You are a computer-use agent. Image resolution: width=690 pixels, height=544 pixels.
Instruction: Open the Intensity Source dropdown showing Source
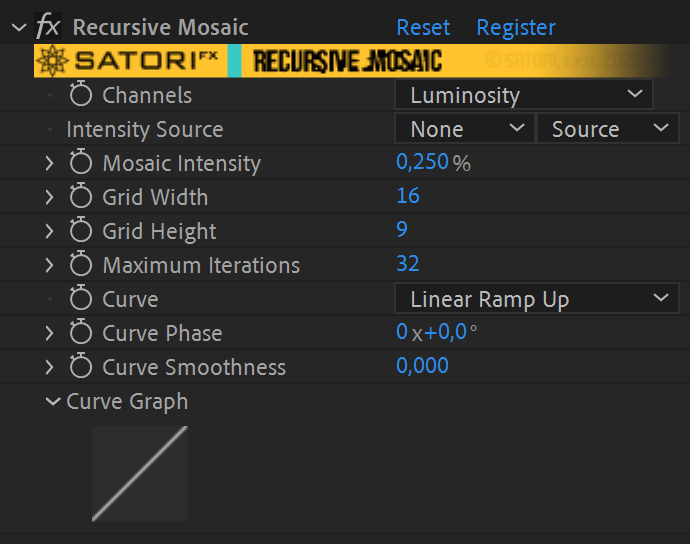608,129
